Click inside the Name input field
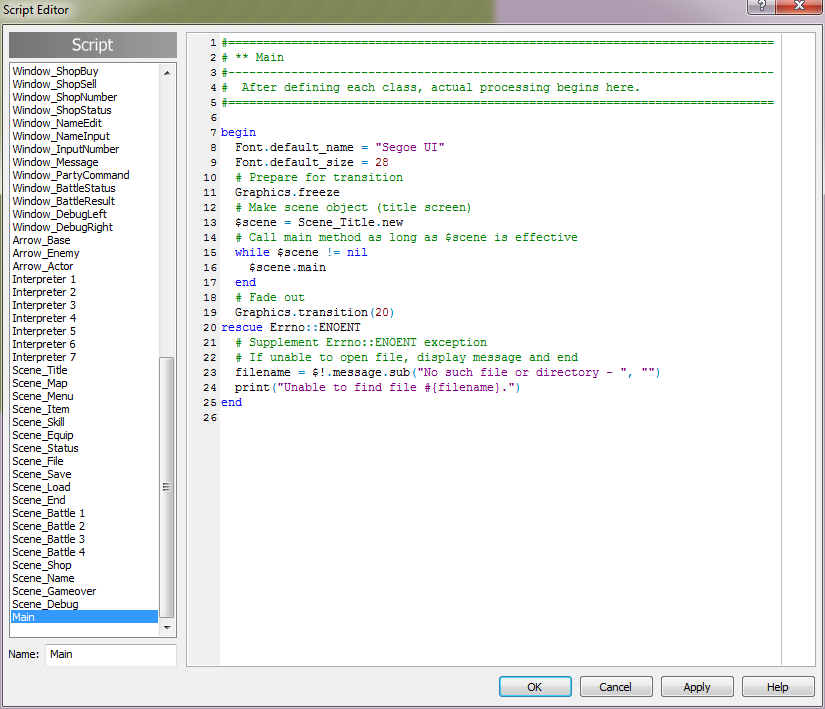Image resolution: width=825 pixels, height=709 pixels. pyautogui.click(x=110, y=654)
